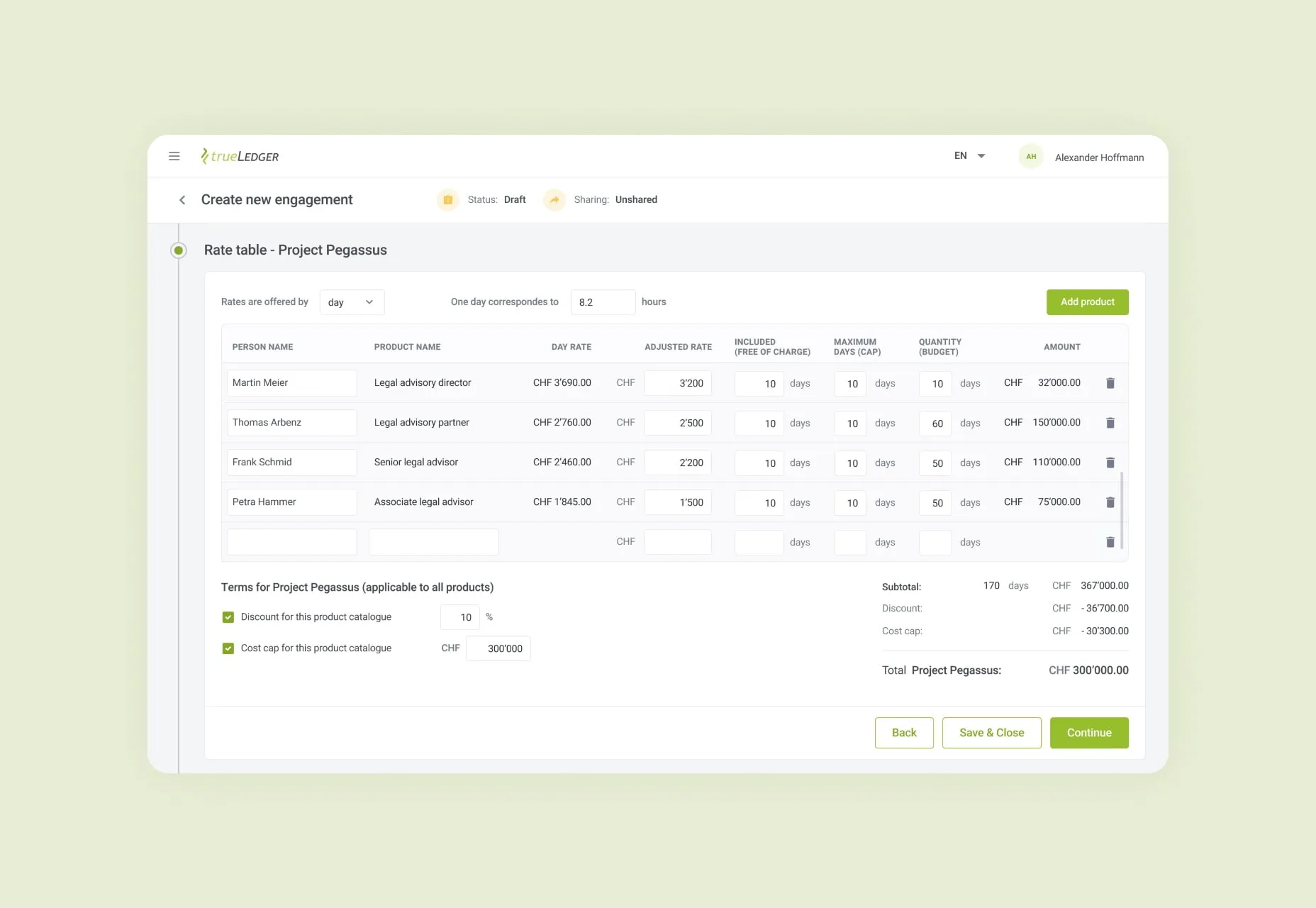This screenshot has width=1316, height=908.
Task: Click the Status draft indicator icon
Action: coord(447,199)
